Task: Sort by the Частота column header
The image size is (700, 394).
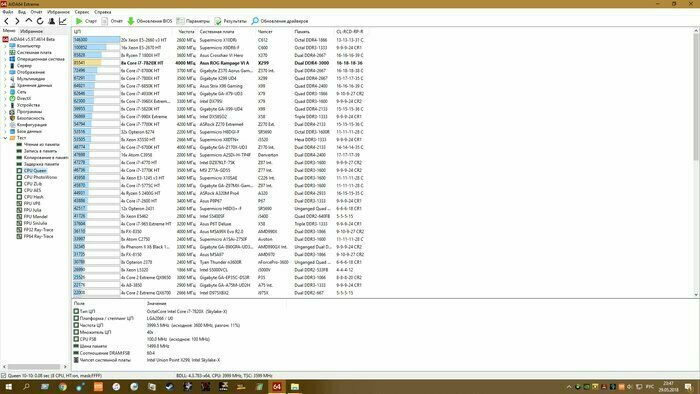Action: pyautogui.click(x=186, y=32)
